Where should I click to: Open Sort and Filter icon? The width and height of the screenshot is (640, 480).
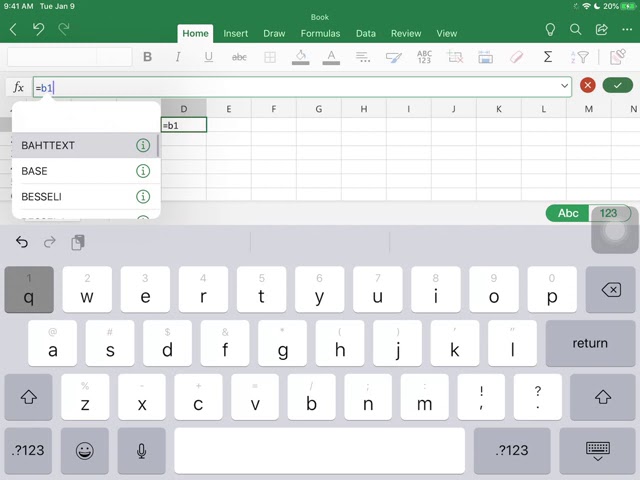coord(580,57)
